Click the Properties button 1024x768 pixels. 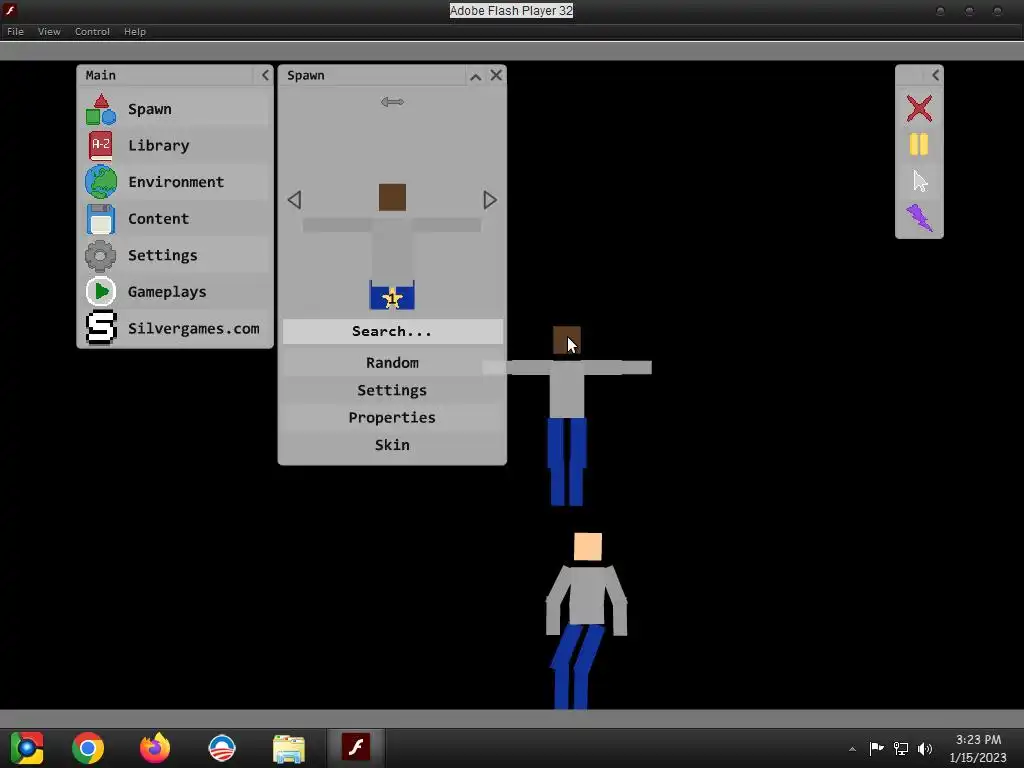click(x=392, y=417)
